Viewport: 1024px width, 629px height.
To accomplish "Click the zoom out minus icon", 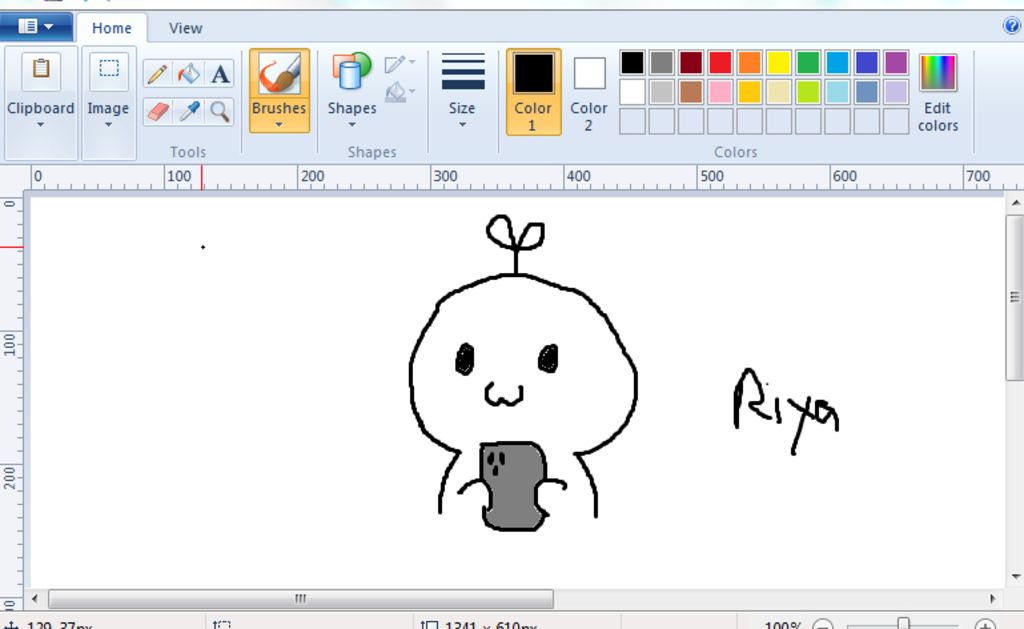I will tap(823, 625).
